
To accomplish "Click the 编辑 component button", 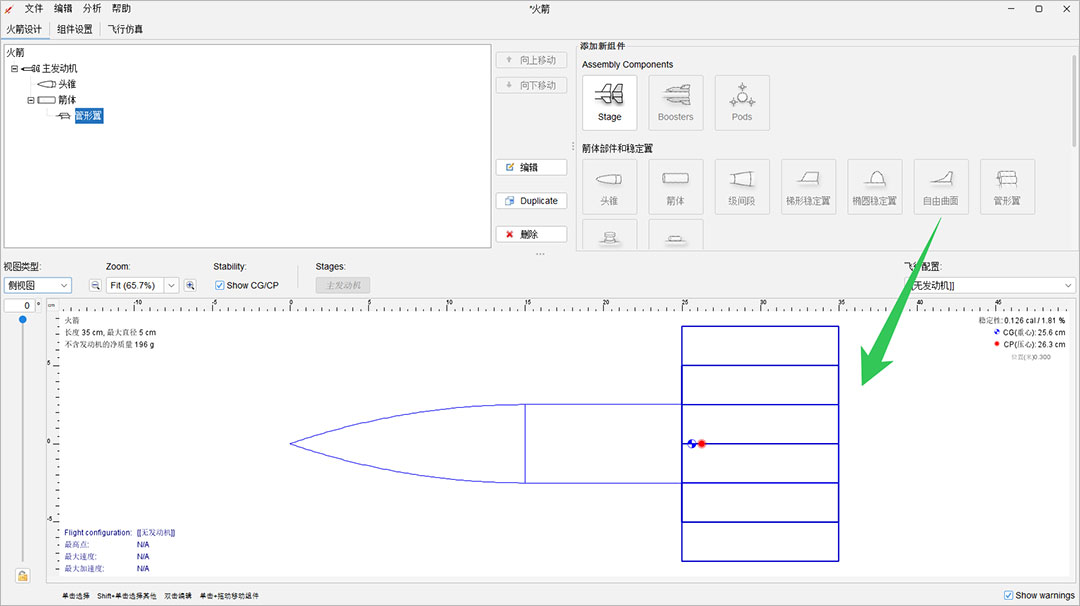I will [x=532, y=167].
